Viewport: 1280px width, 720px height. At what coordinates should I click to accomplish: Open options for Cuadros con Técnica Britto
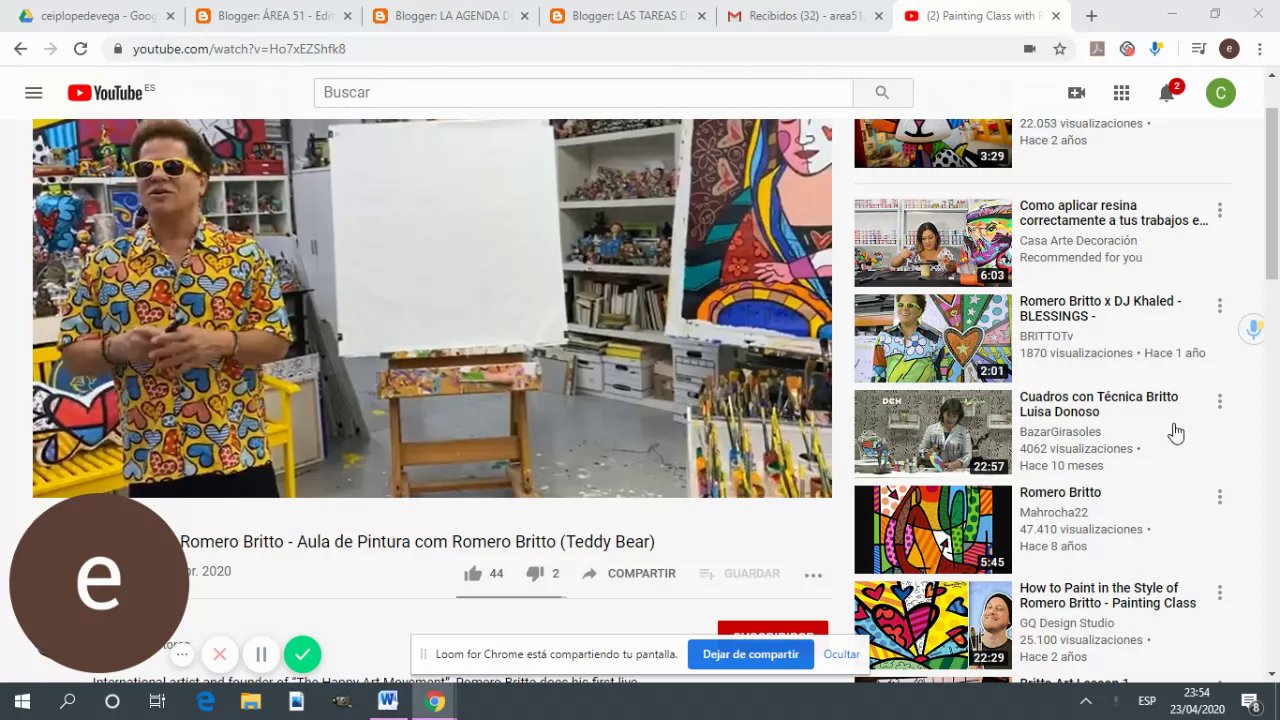(1219, 402)
